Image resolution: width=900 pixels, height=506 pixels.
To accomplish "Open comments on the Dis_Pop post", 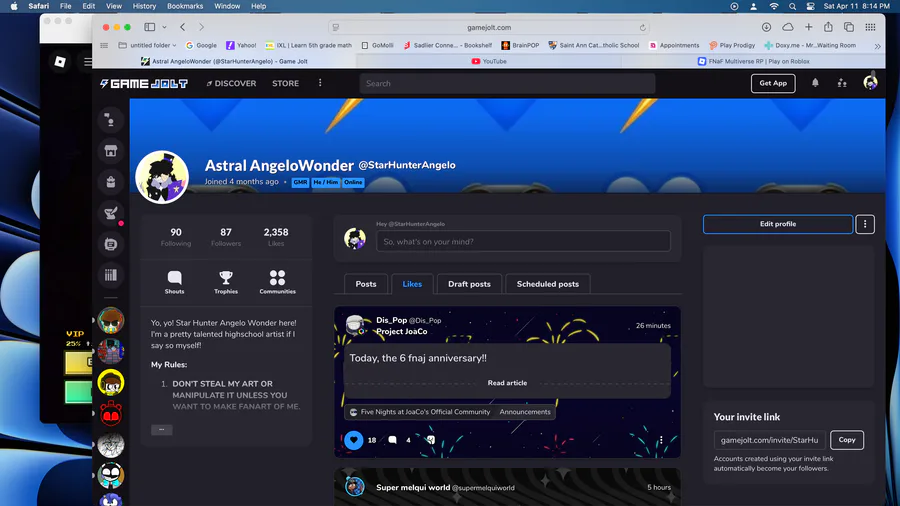I will point(393,440).
